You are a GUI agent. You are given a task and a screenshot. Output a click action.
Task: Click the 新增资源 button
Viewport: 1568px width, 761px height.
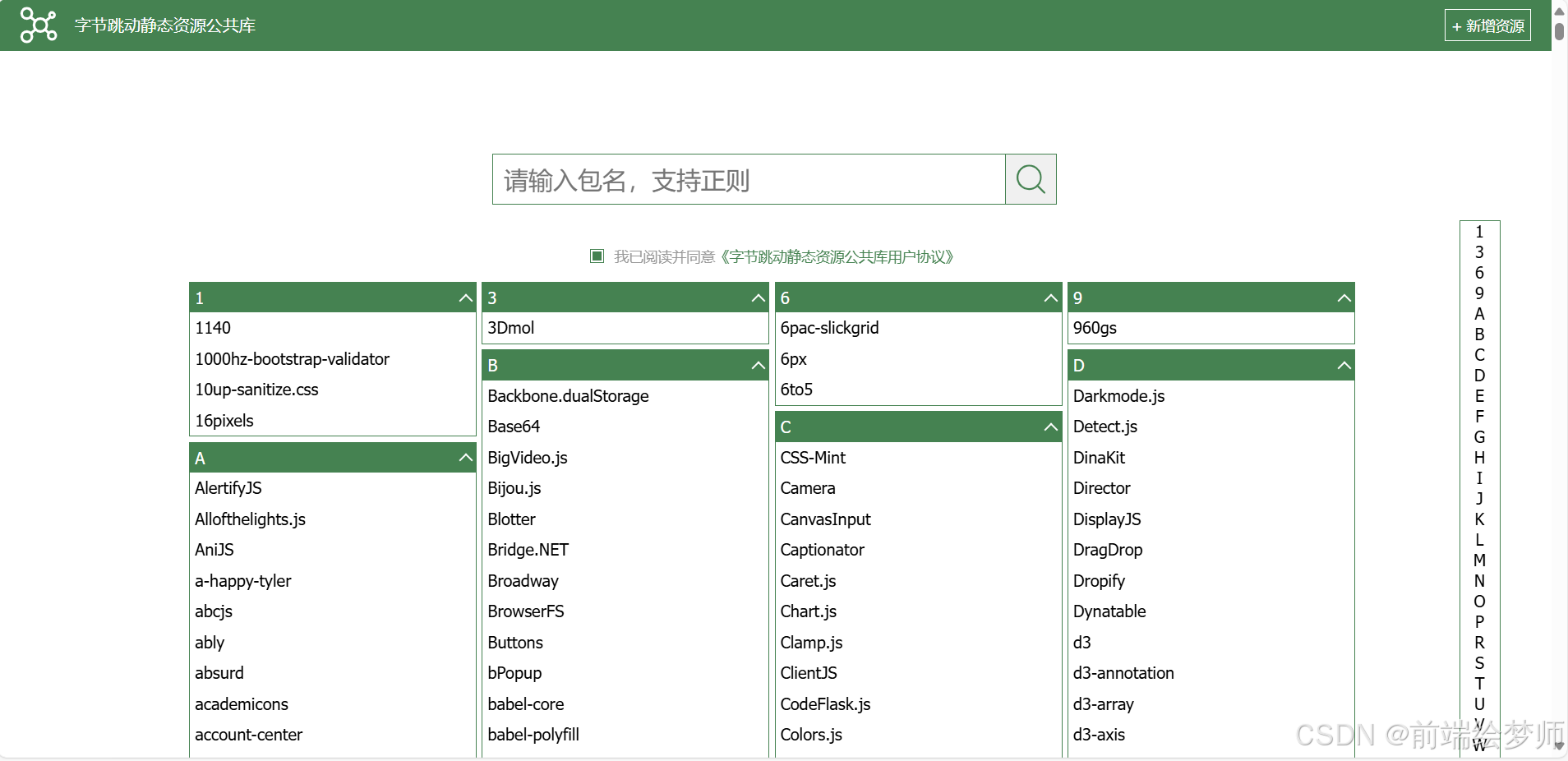(1487, 25)
